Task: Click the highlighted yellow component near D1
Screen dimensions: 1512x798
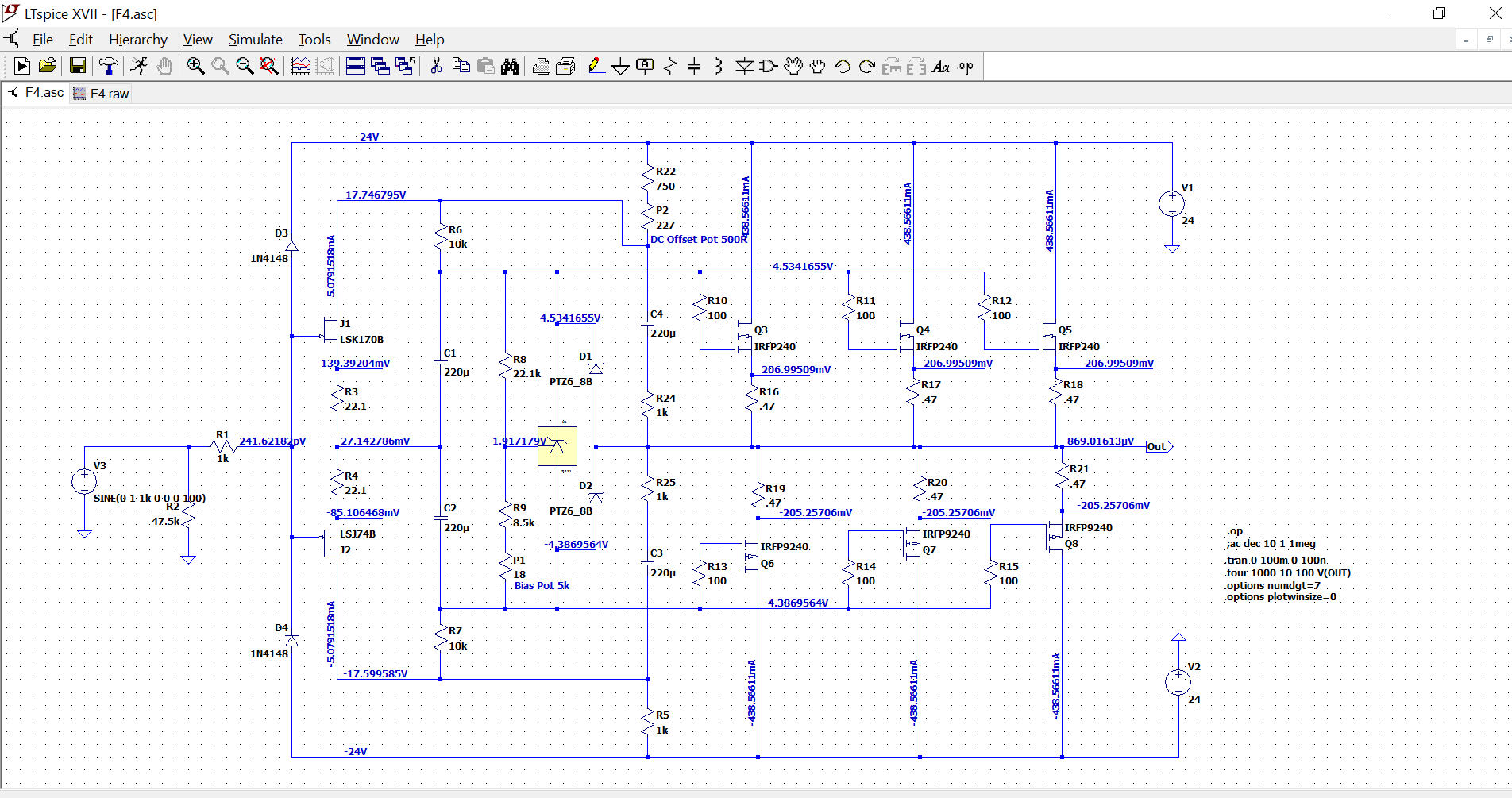Action: [x=557, y=446]
